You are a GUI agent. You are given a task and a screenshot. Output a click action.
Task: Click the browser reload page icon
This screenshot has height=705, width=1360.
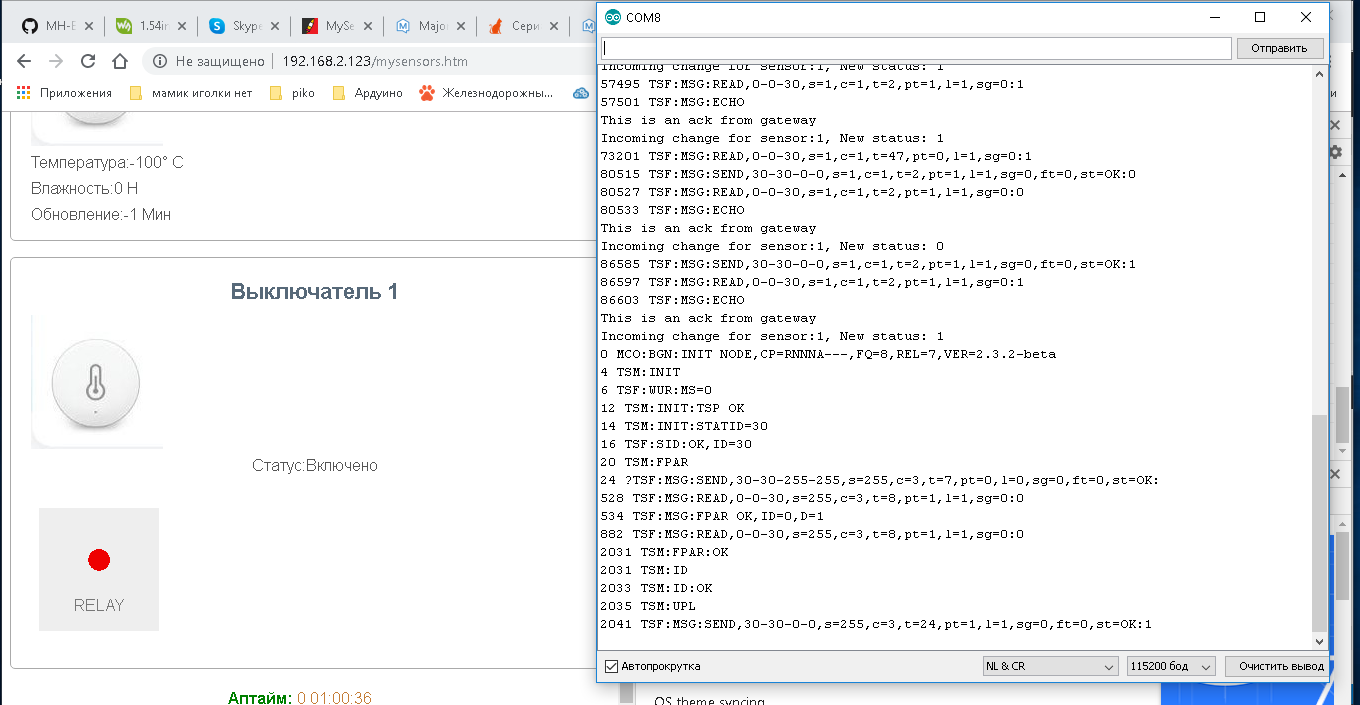pyautogui.click(x=88, y=61)
